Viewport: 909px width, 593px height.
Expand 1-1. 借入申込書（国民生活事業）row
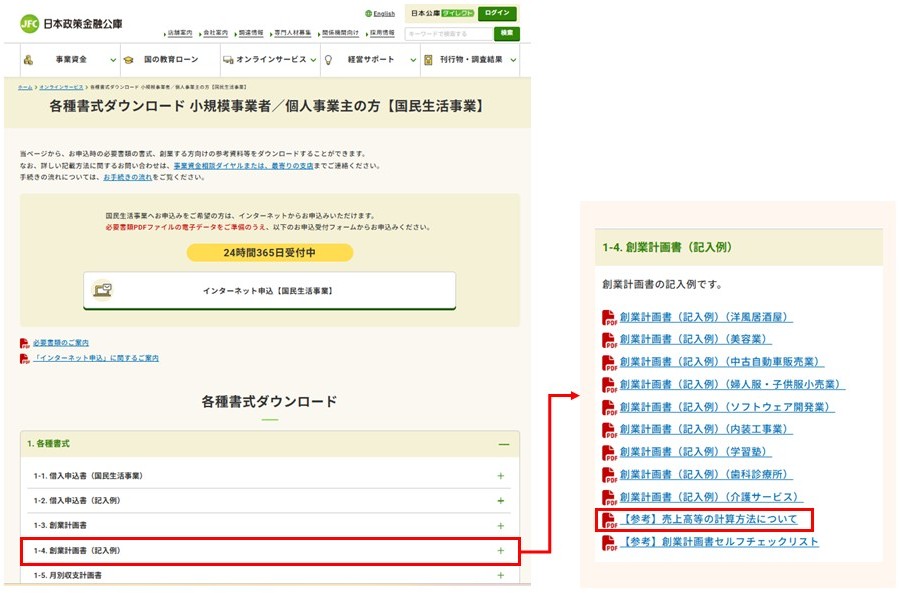tap(500, 476)
